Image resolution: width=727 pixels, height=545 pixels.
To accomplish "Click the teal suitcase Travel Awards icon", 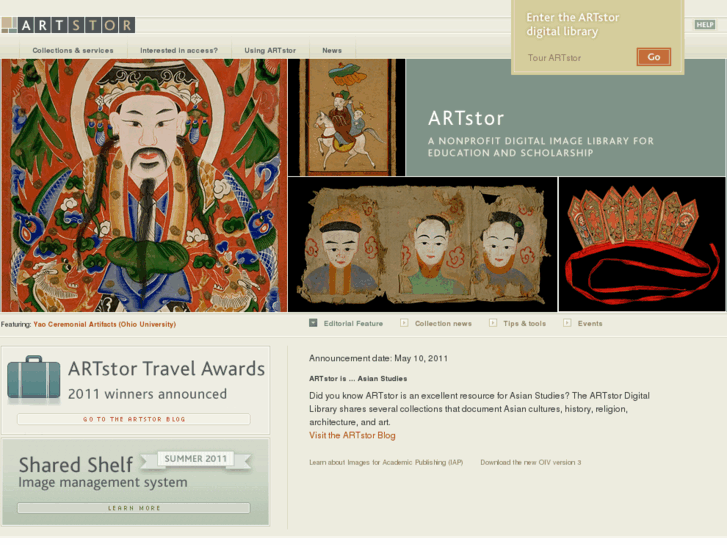I will pos(33,378).
